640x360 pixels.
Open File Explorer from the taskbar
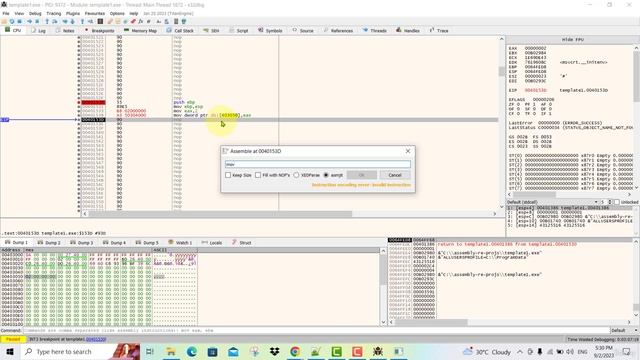[171, 351]
